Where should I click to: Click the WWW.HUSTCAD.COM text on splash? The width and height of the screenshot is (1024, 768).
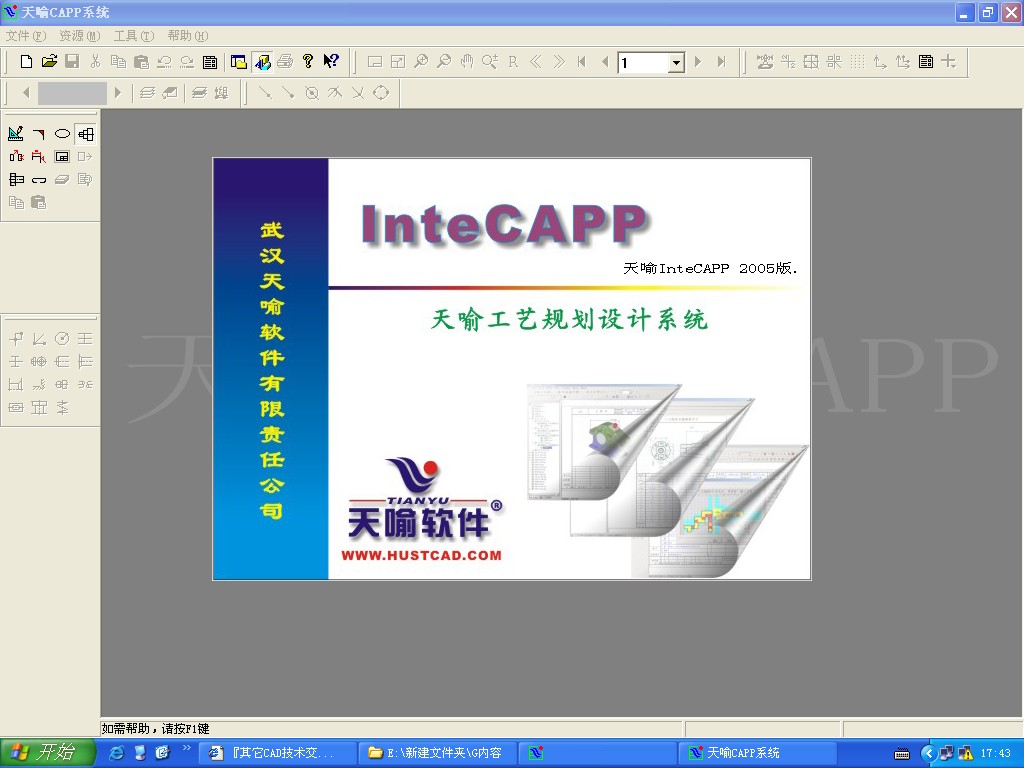click(421, 556)
